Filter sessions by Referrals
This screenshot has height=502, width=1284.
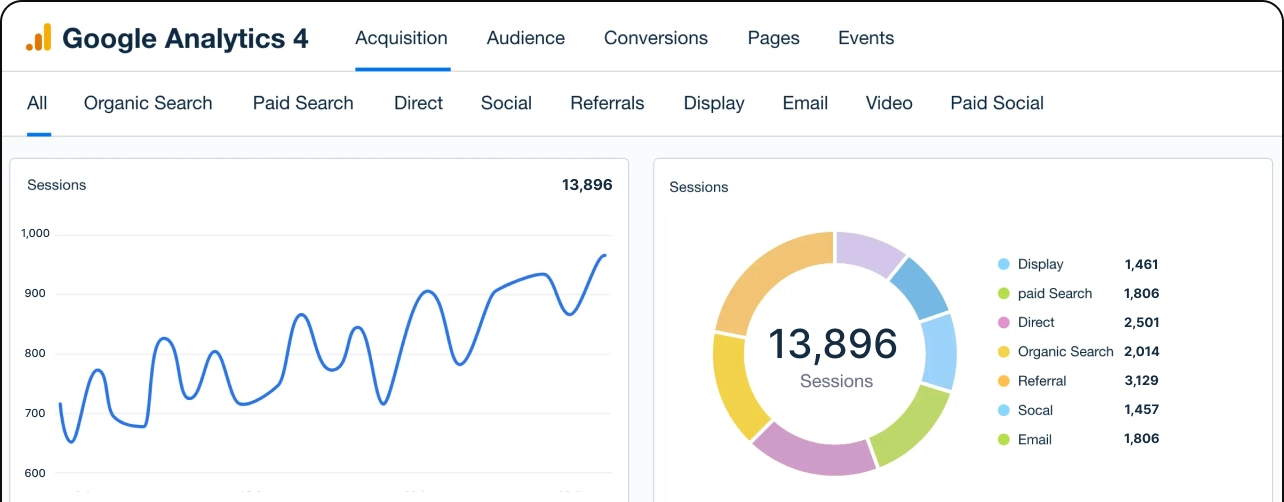[607, 103]
